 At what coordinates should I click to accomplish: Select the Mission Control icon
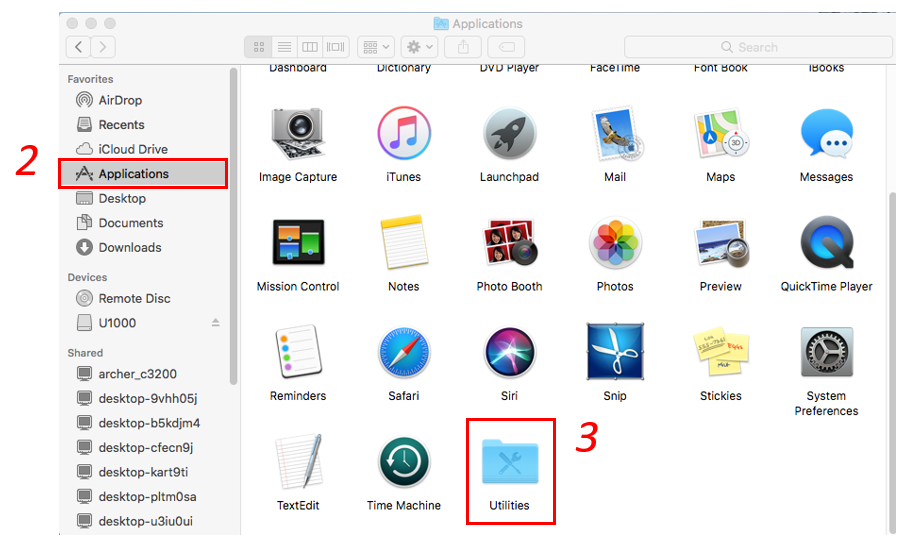(x=298, y=242)
